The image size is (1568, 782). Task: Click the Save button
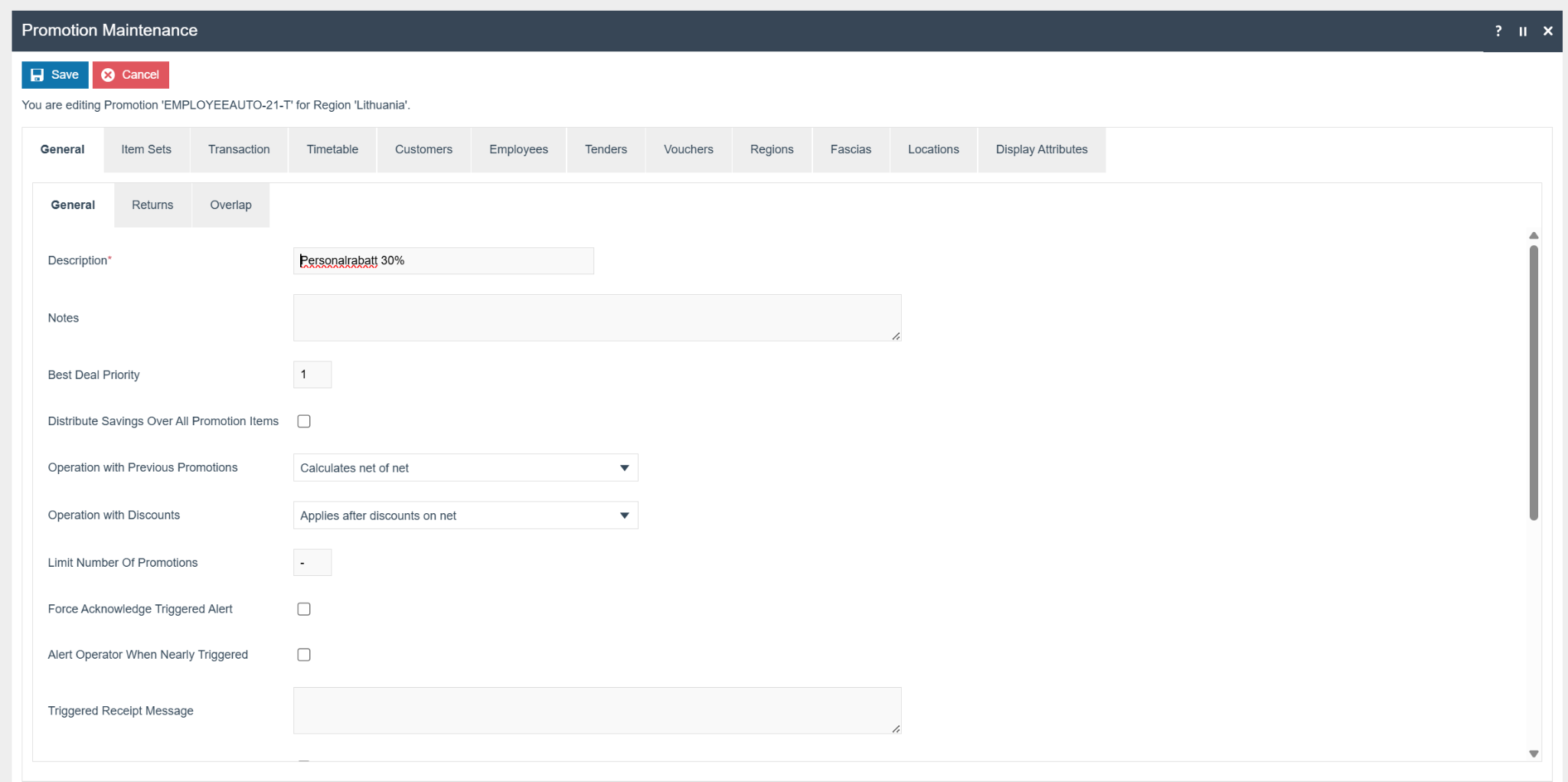click(55, 75)
